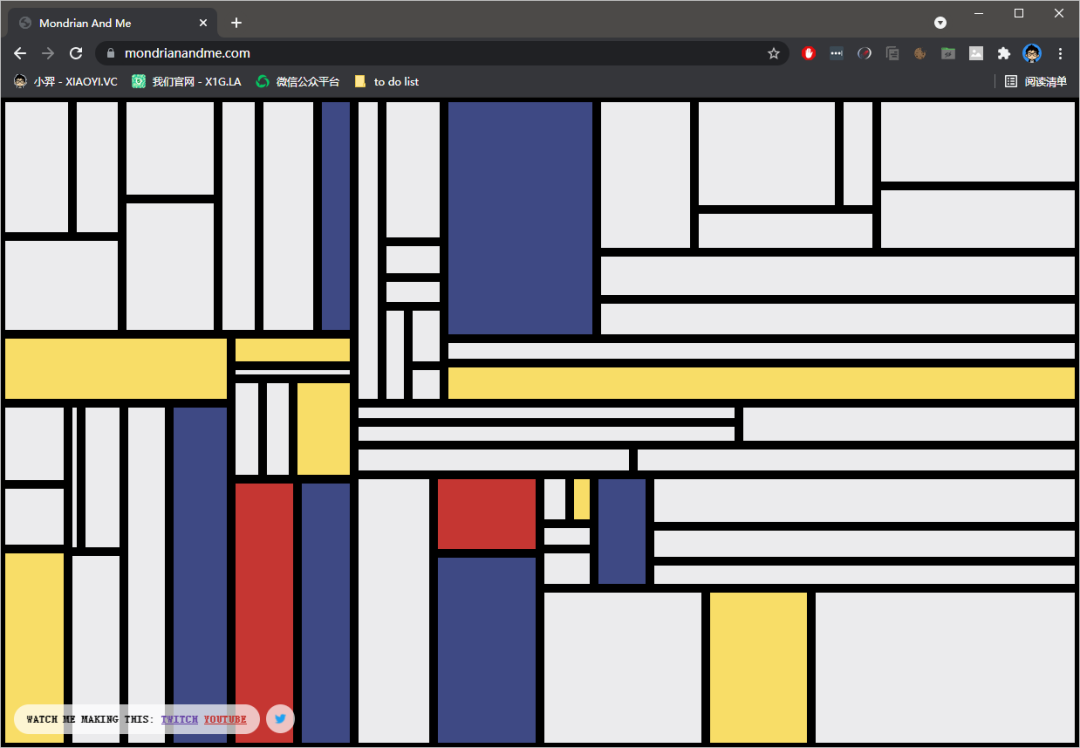The width and height of the screenshot is (1080, 748).
Task: Reload the page
Action: [76, 54]
